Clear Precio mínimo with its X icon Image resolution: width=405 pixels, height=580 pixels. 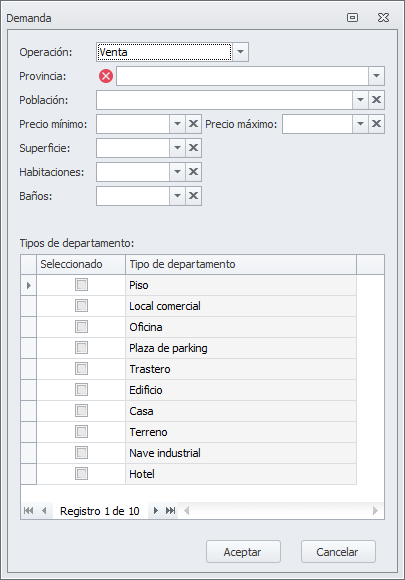tap(193, 124)
